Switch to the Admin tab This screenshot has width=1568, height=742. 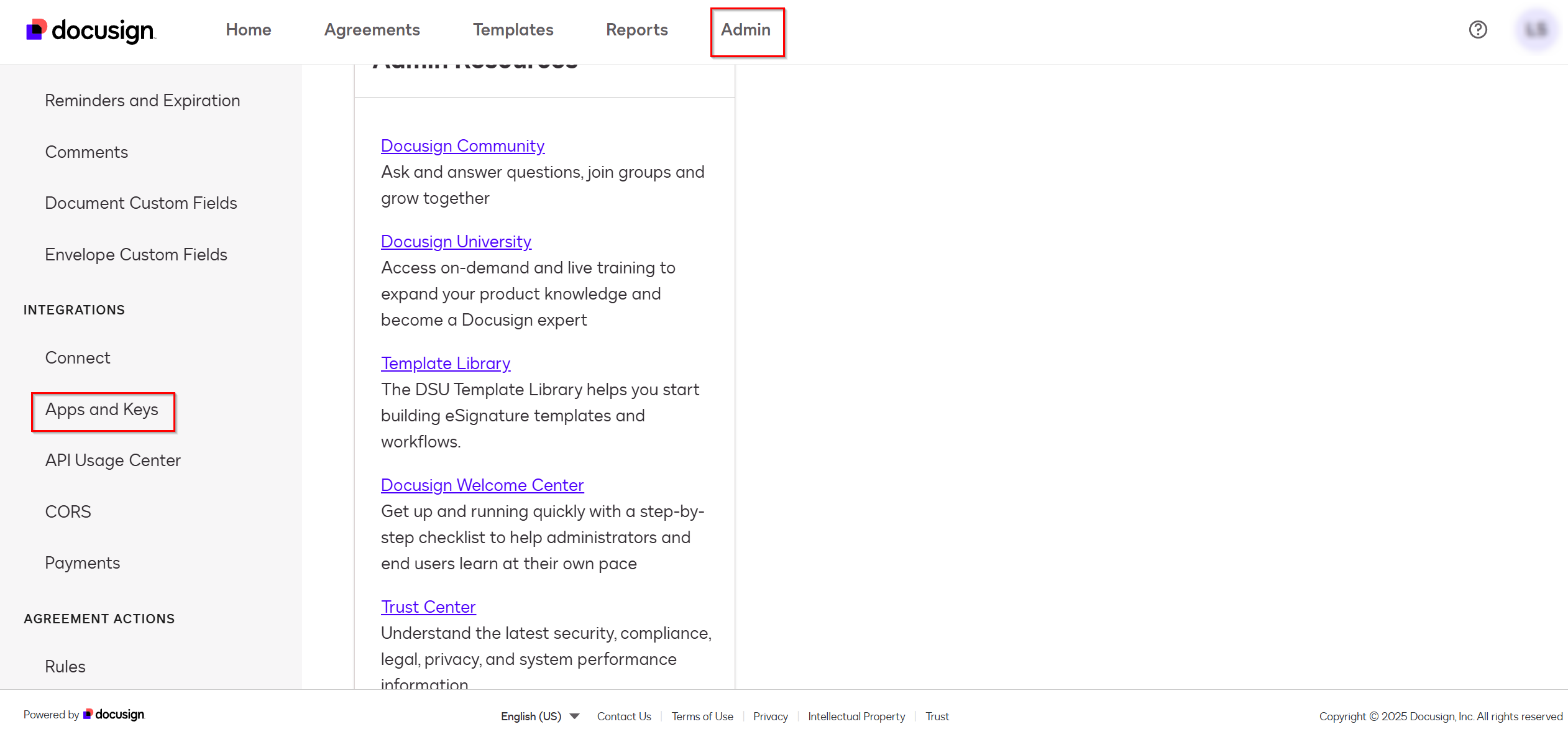pos(746,29)
